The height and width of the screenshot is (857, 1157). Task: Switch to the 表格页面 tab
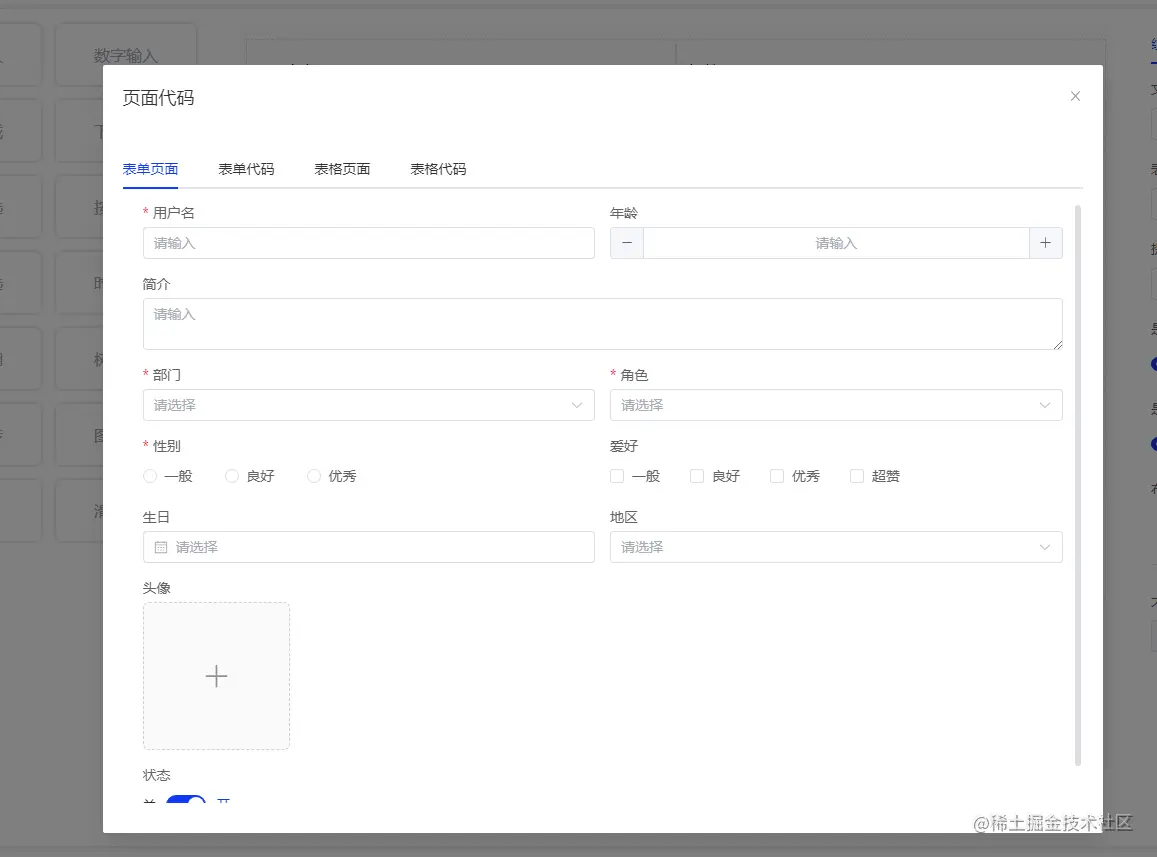click(x=342, y=169)
